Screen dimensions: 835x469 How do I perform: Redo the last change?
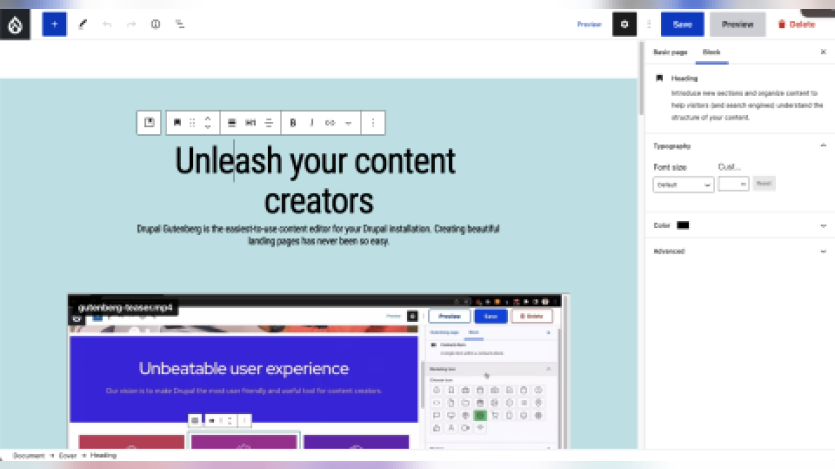click(131, 24)
